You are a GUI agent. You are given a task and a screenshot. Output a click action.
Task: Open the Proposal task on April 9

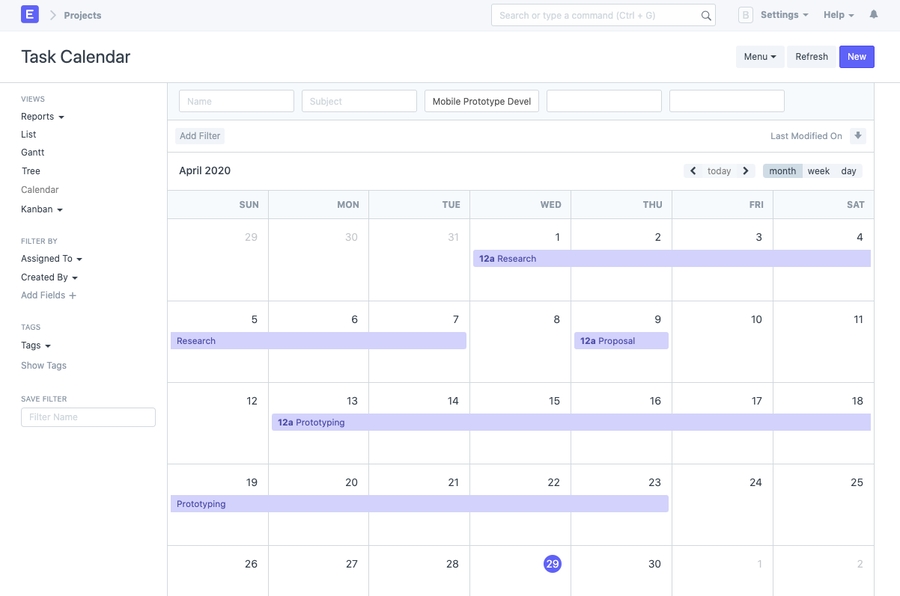click(x=621, y=341)
